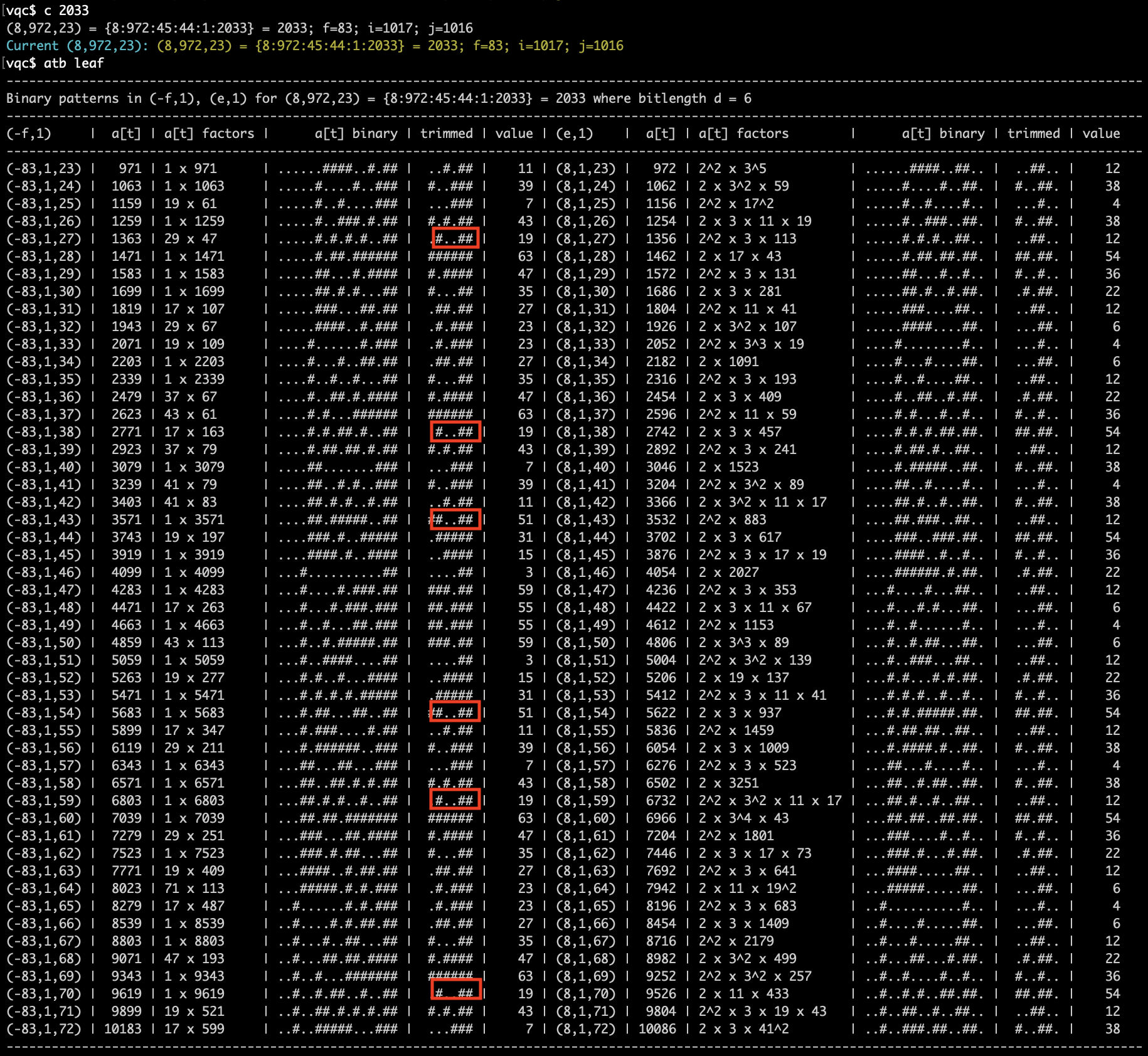
Task: Click the factors cell '2 x 3^4 x 43'
Action: click(744, 818)
